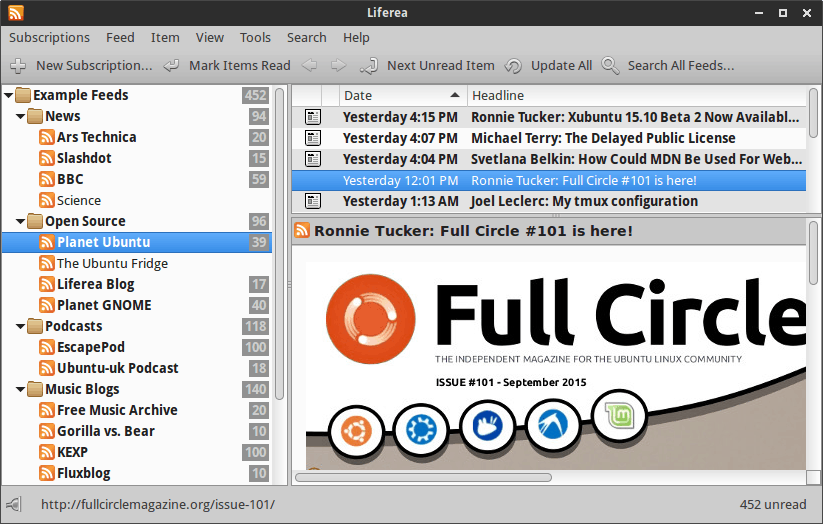Click the Ars Technica feed icon
Screen dimensions: 823x524
pyautogui.click(x=47, y=137)
